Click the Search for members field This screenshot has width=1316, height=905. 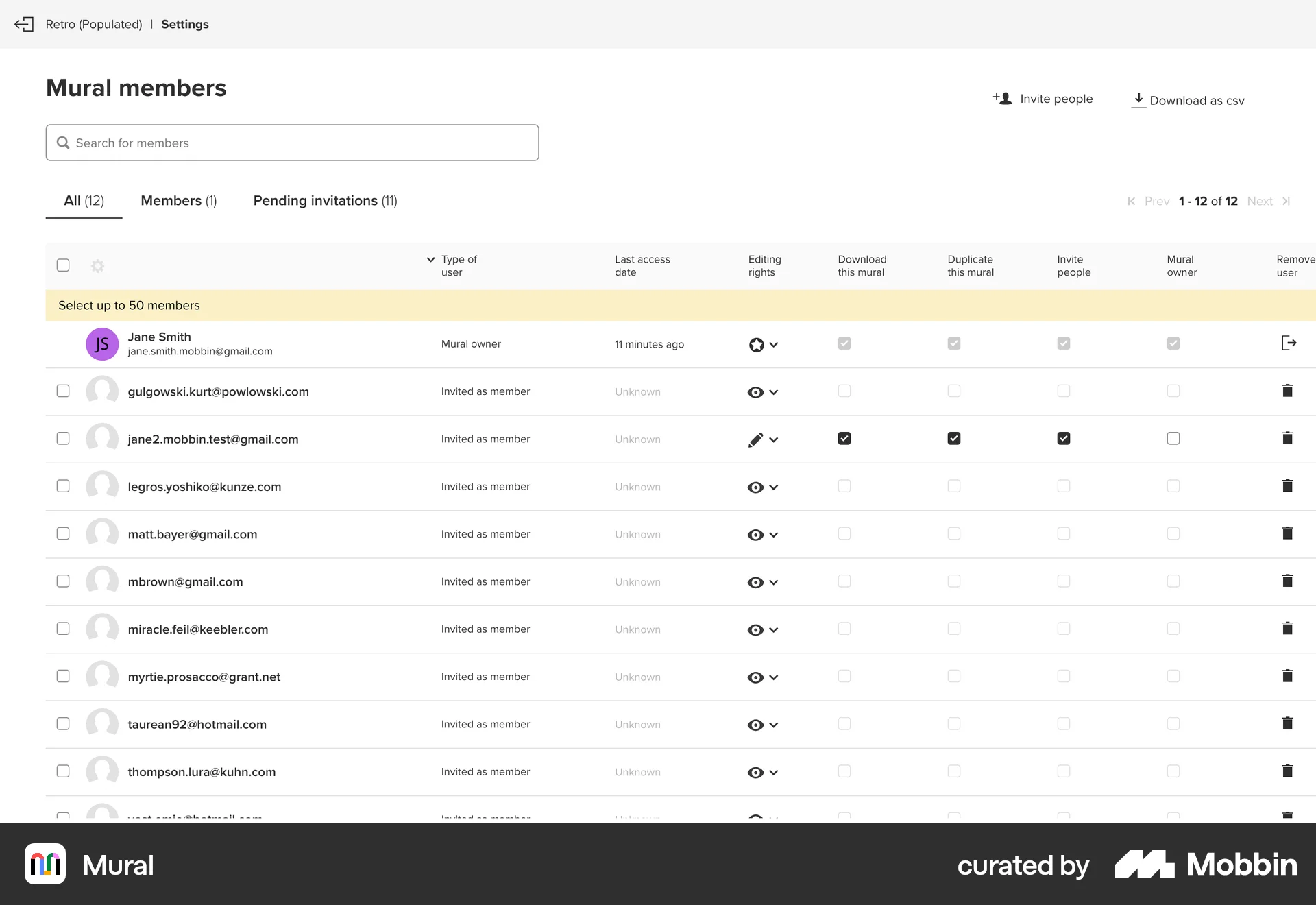291,143
